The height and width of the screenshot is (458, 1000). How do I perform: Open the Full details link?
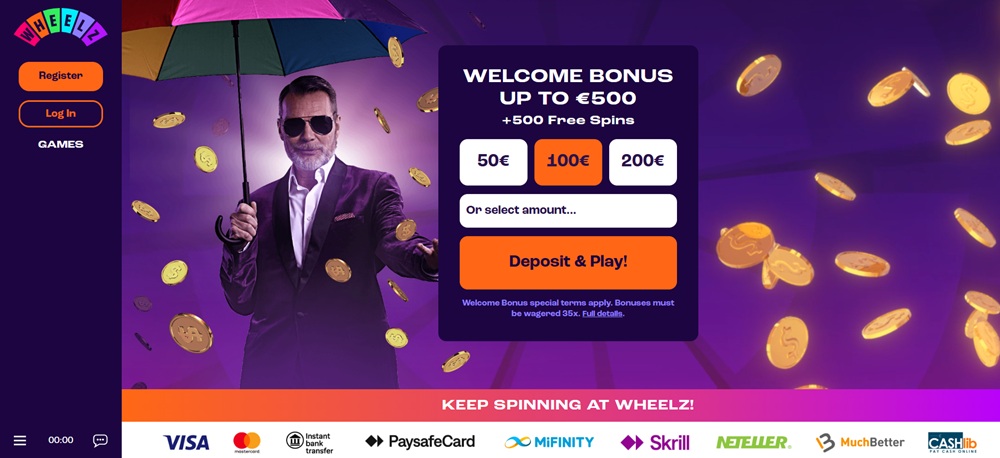(x=602, y=314)
